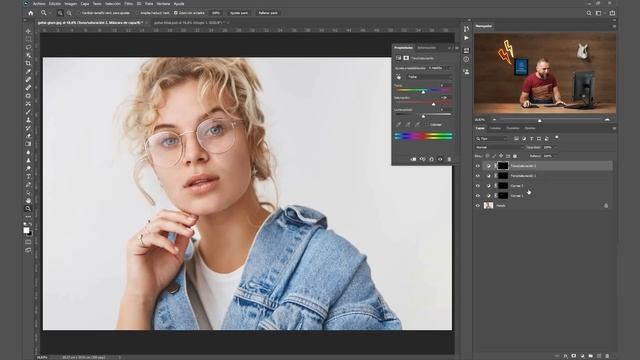This screenshot has width=640, height=360.
Task: Open the Capa menu
Action: (x=84, y=4)
